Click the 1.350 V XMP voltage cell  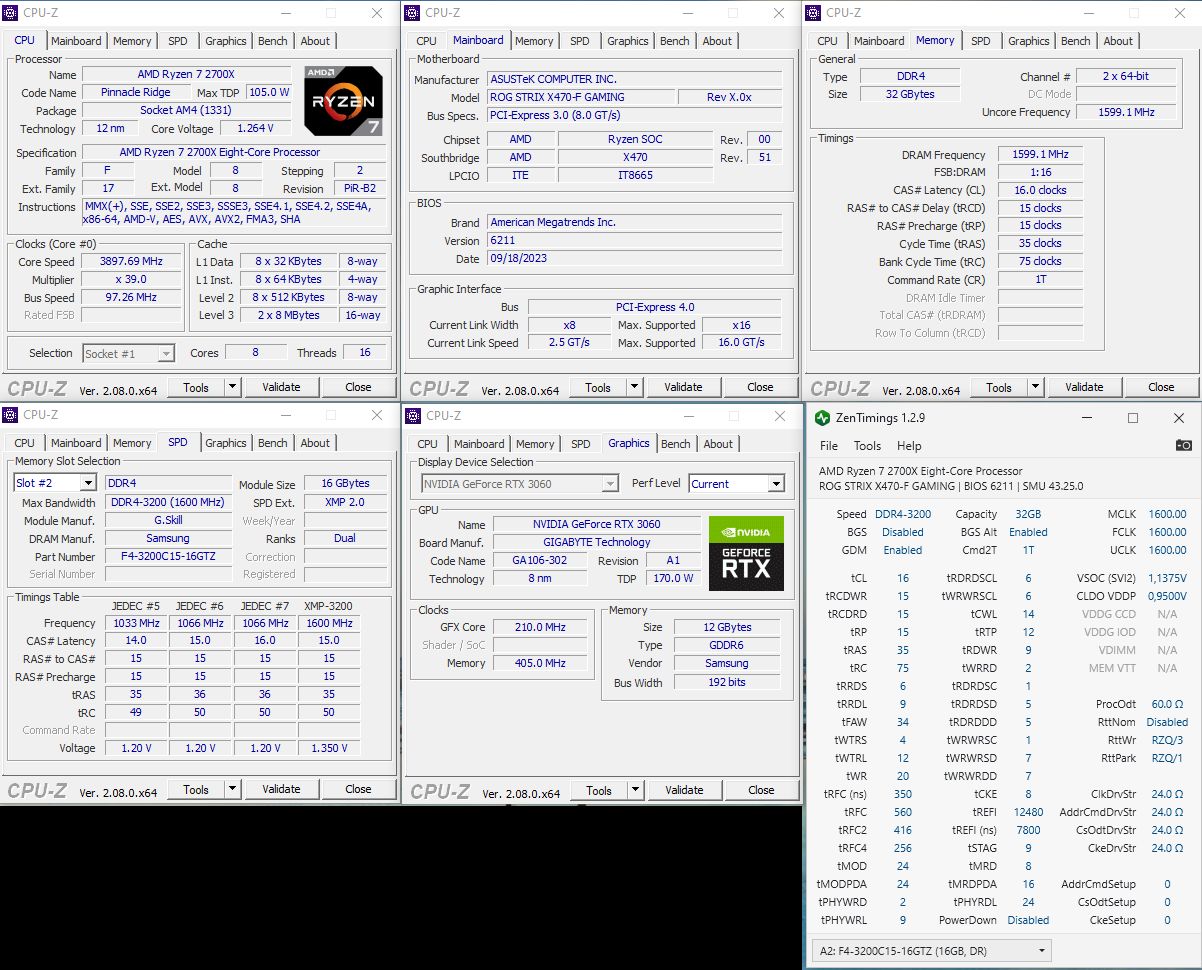pos(329,748)
